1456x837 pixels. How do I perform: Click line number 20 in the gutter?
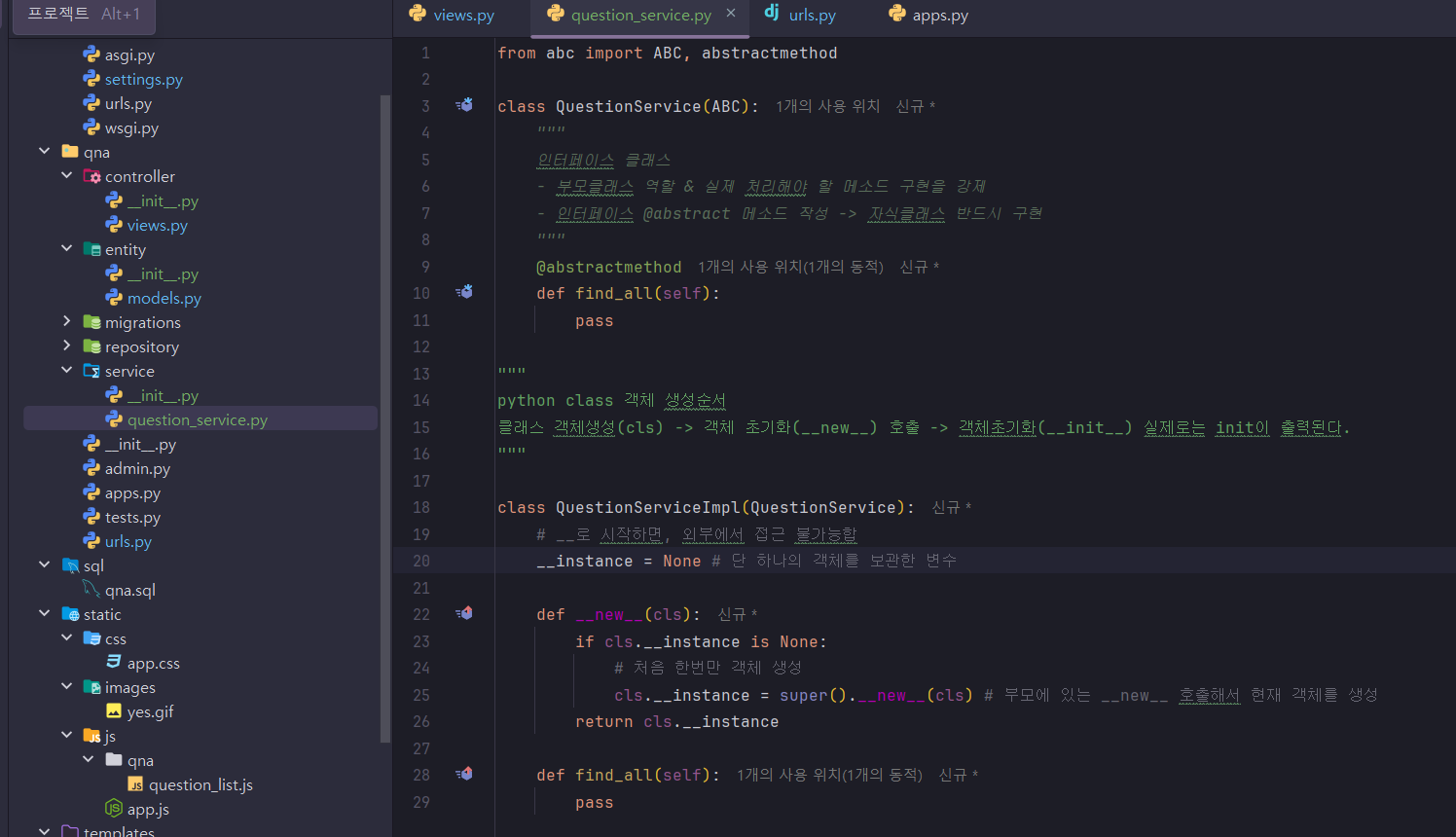pyautogui.click(x=420, y=561)
